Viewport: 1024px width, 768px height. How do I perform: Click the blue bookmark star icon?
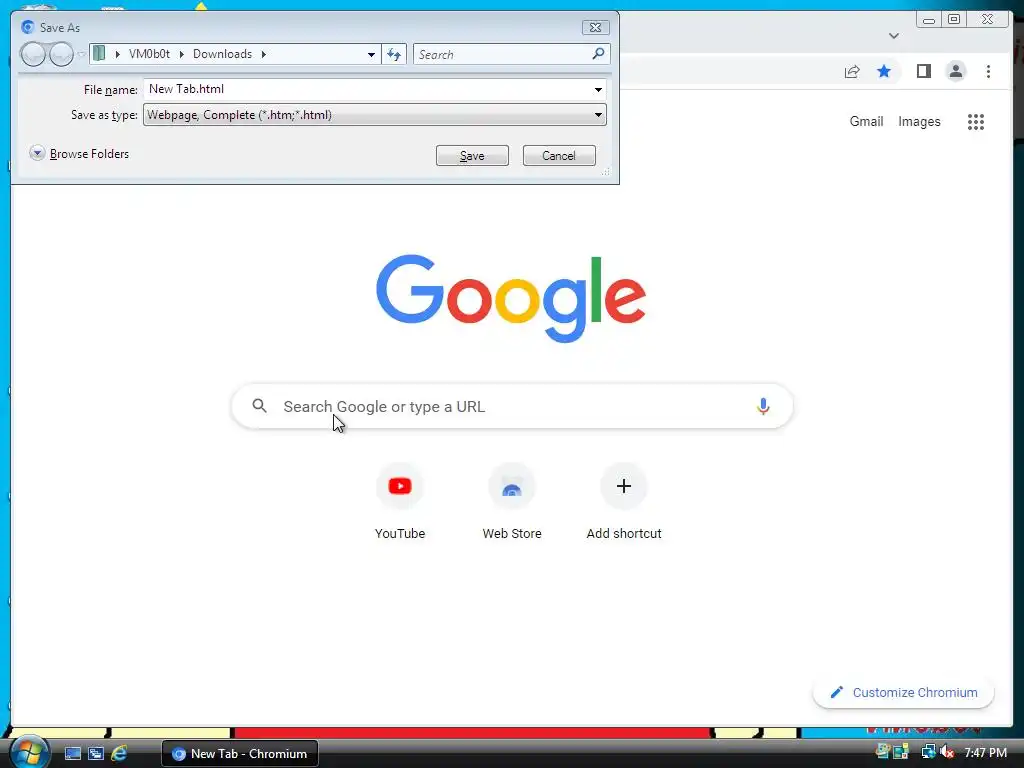coord(884,71)
